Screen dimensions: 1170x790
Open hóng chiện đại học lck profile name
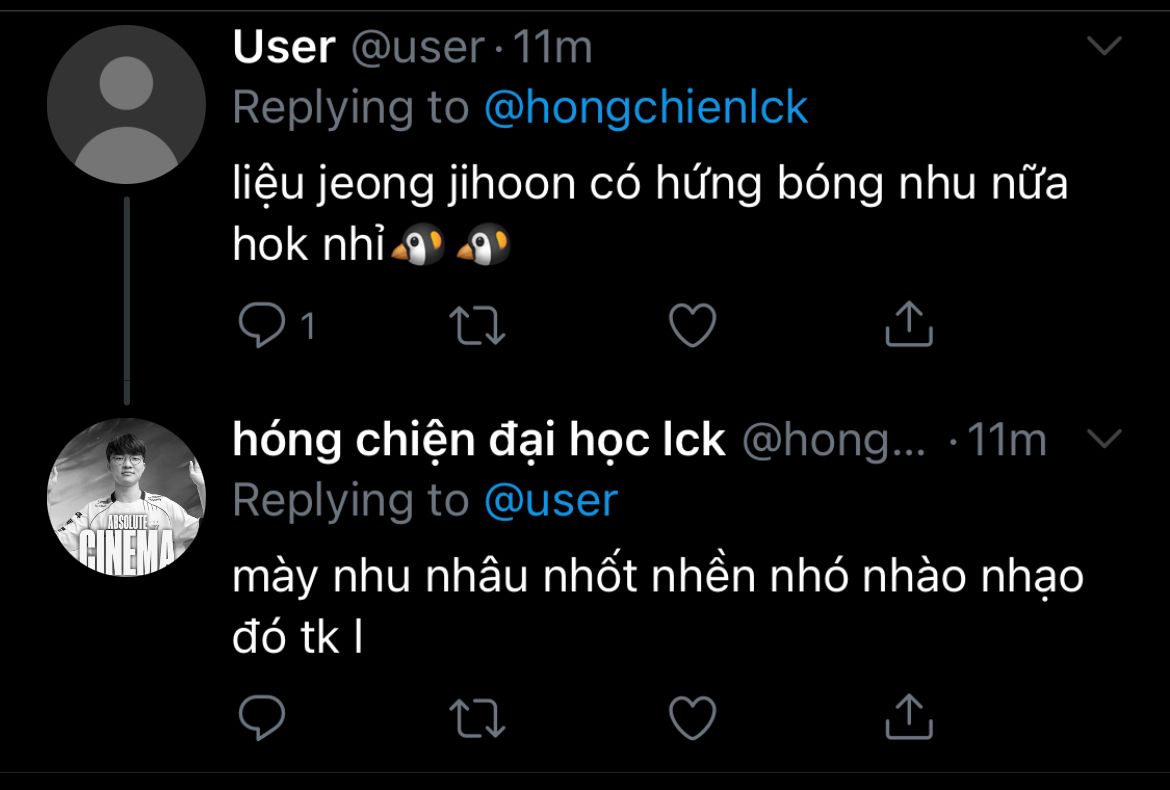(479, 440)
